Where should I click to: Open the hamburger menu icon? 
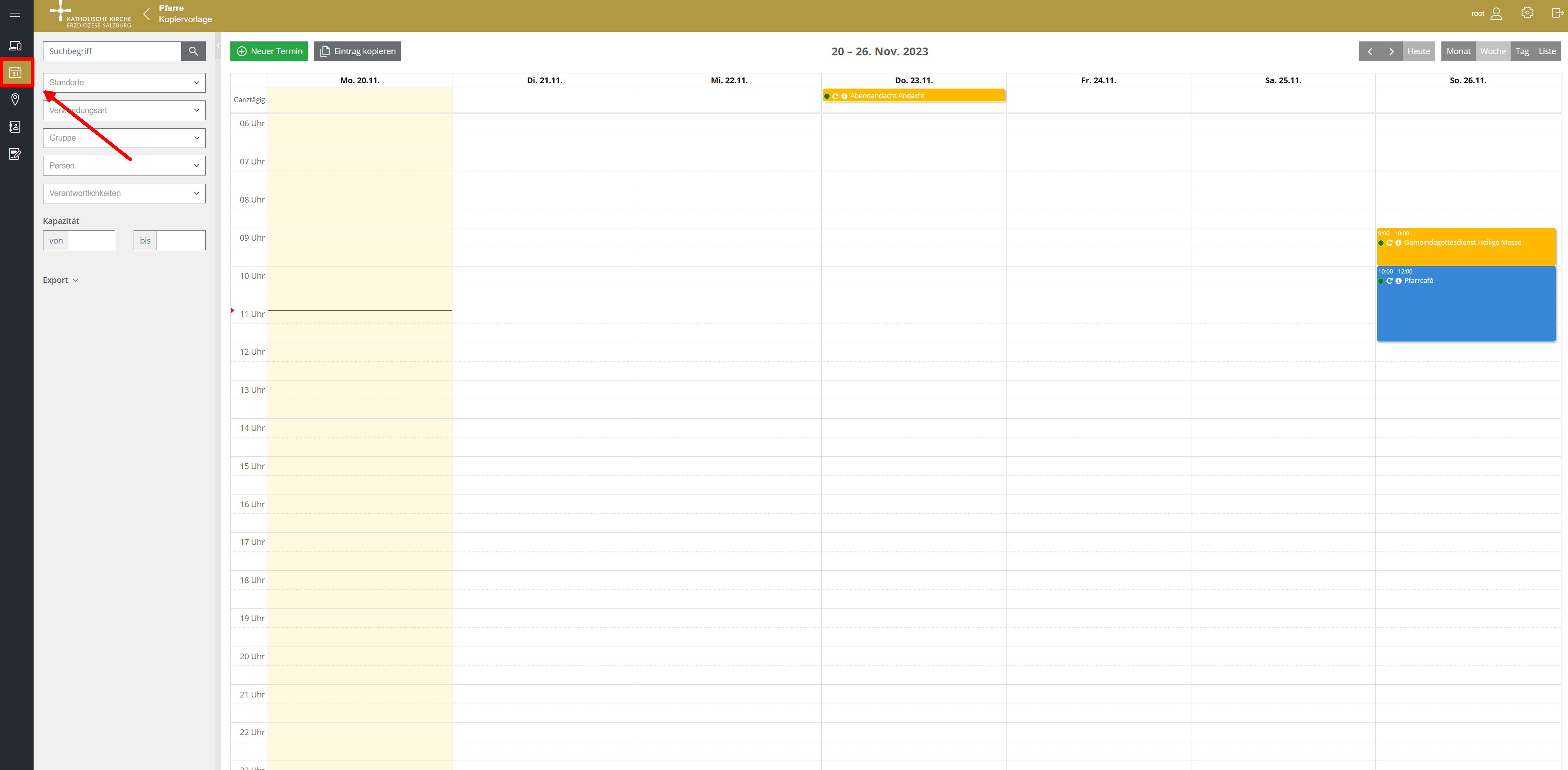[15, 14]
